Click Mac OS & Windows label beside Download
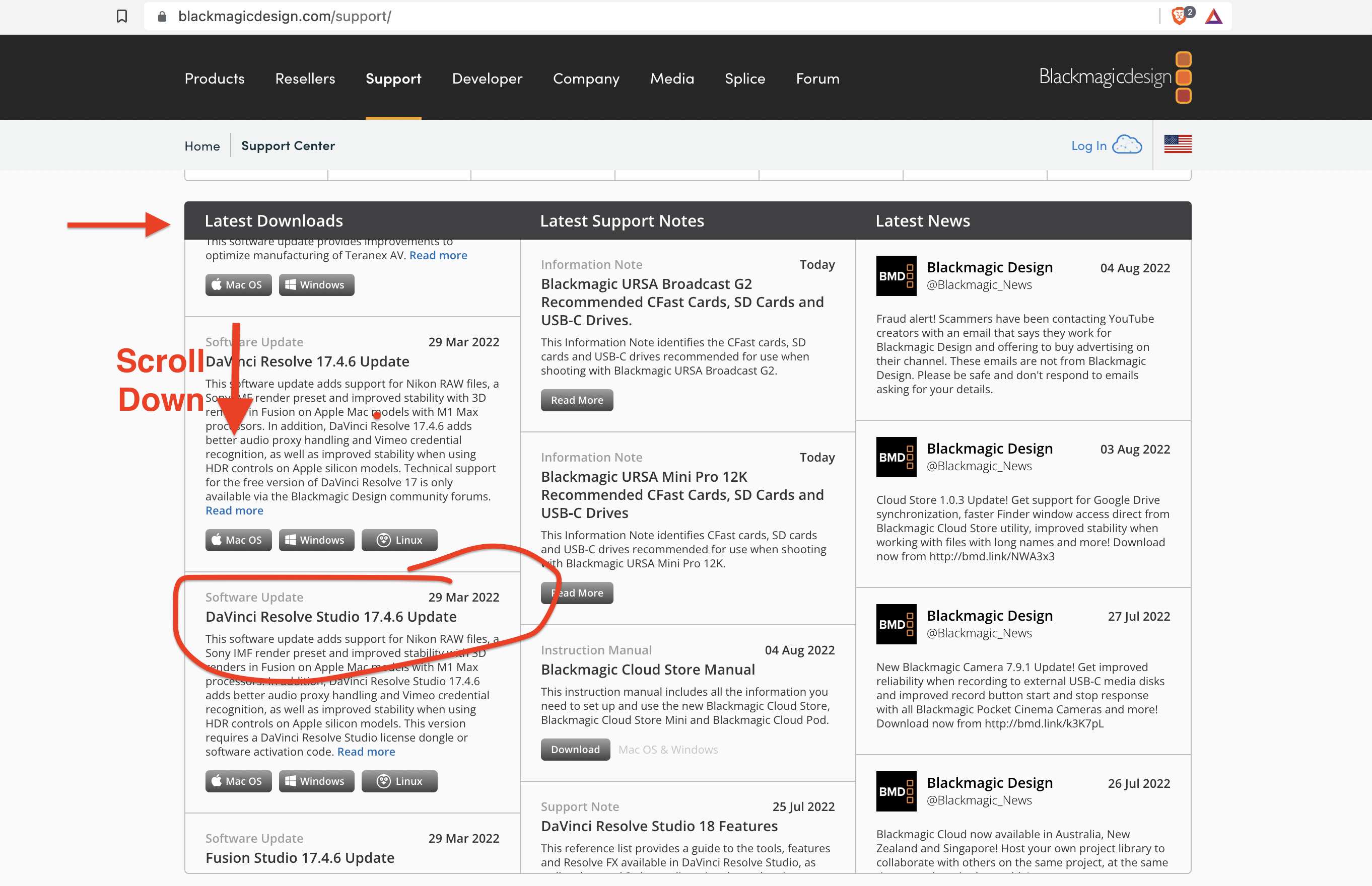 point(668,750)
